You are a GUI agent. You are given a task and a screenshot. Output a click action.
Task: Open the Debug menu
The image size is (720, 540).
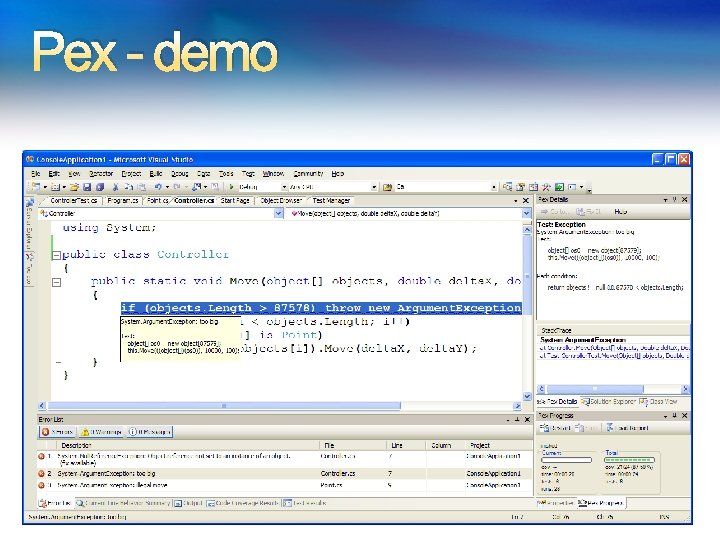pos(180,174)
